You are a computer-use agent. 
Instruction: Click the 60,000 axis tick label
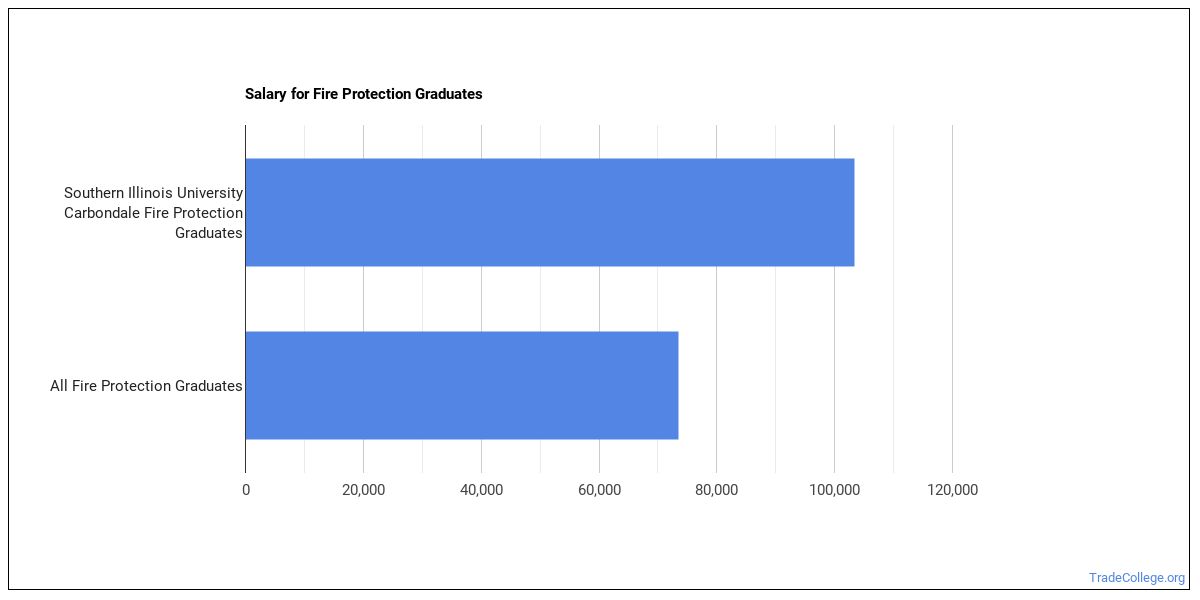coord(599,490)
